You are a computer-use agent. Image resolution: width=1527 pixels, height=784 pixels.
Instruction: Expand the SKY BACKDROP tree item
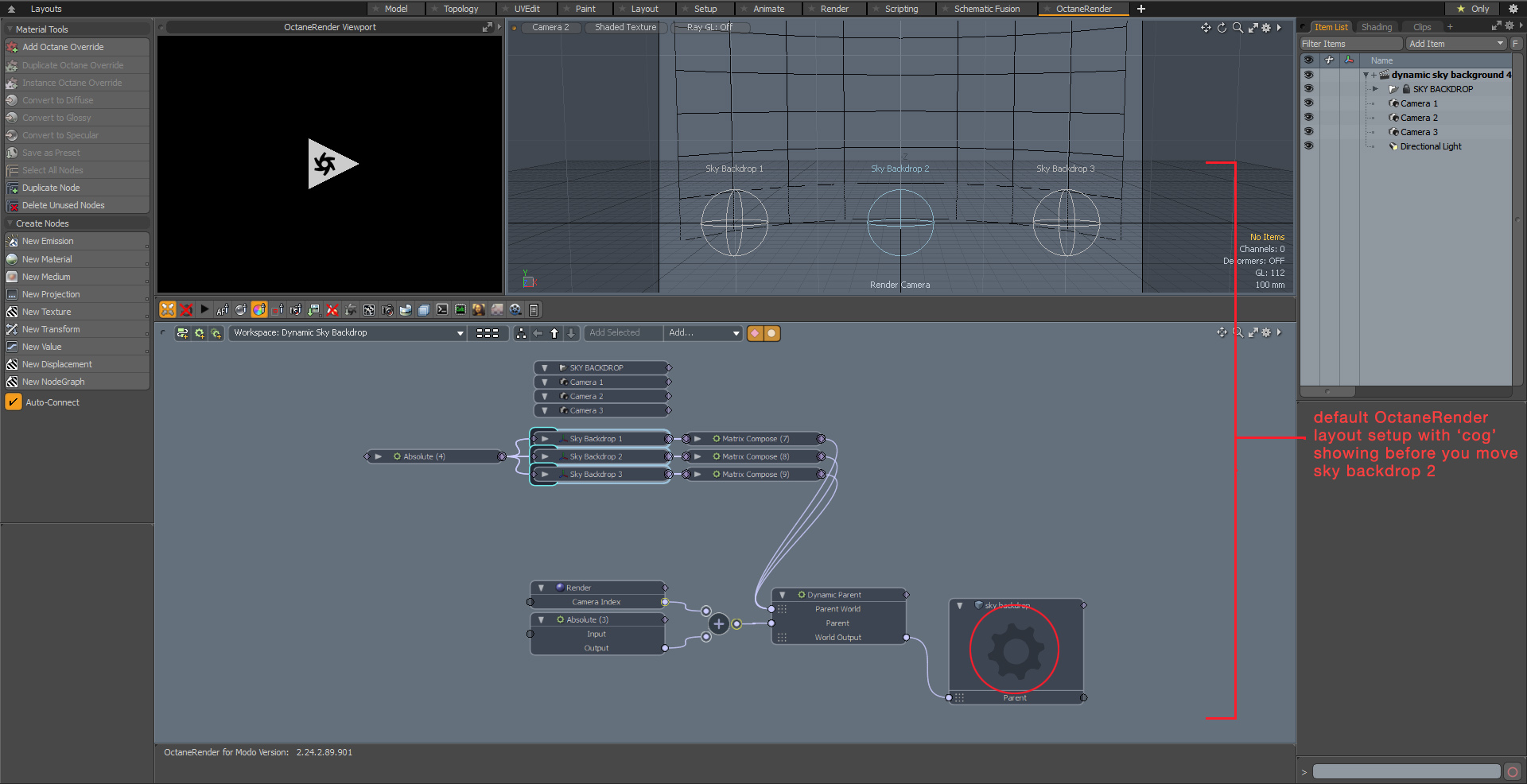coord(1376,89)
